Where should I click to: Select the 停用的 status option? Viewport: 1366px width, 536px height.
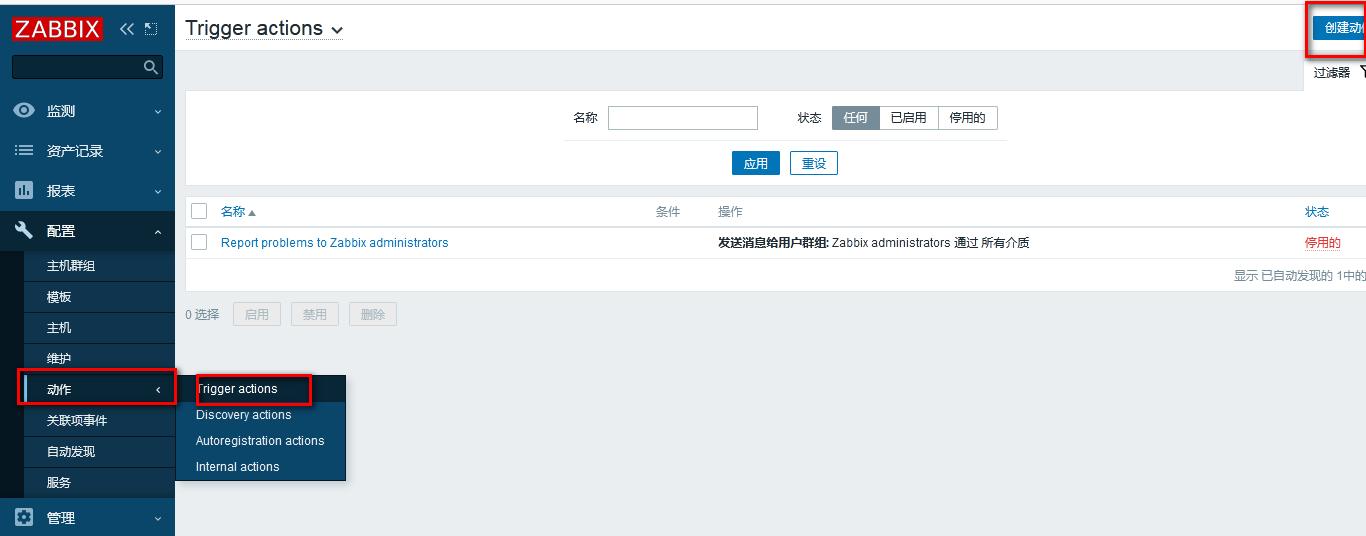click(967, 118)
